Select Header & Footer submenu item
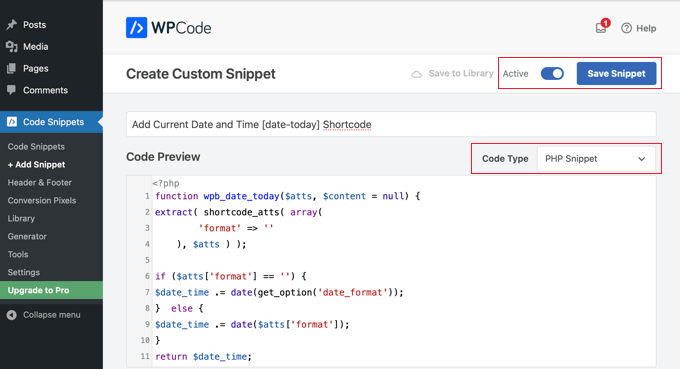Screen dimensions: 680x369 [x=39, y=183]
